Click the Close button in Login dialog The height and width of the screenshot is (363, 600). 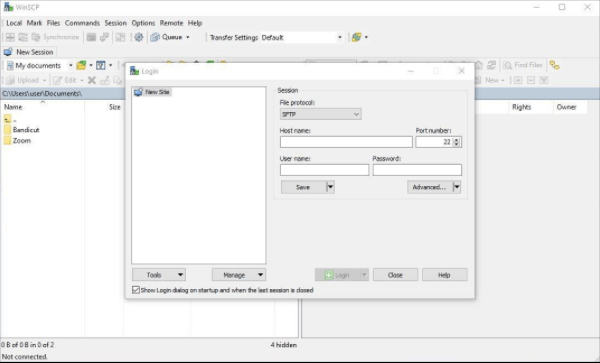pyautogui.click(x=395, y=275)
